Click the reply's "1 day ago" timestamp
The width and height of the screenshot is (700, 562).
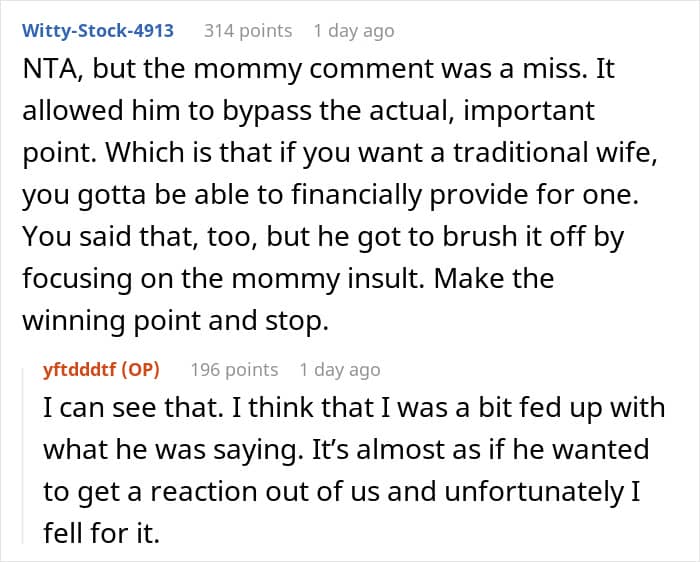pos(339,369)
